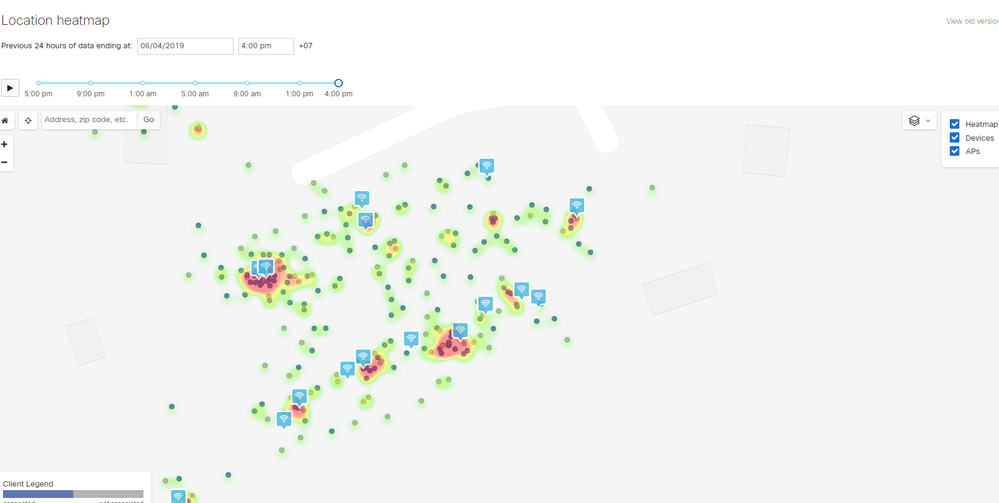Click the AP wifi marker at the bottom edge of the map
The width and height of the screenshot is (999, 503).
tap(178, 496)
